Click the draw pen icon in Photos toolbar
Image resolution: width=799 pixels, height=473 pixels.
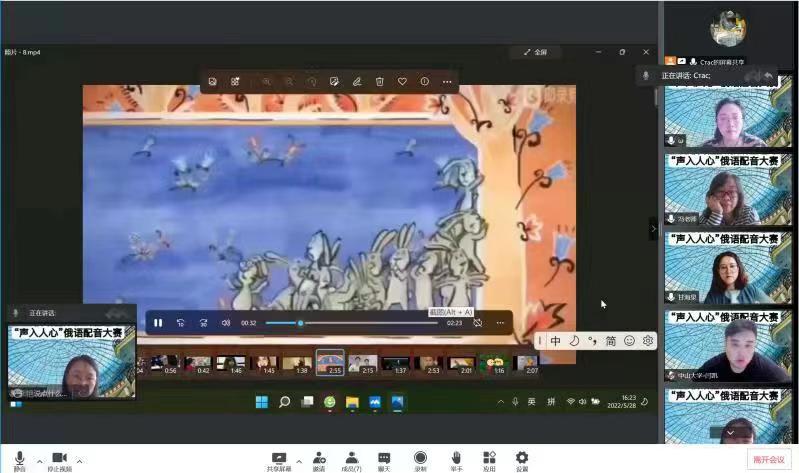point(357,82)
